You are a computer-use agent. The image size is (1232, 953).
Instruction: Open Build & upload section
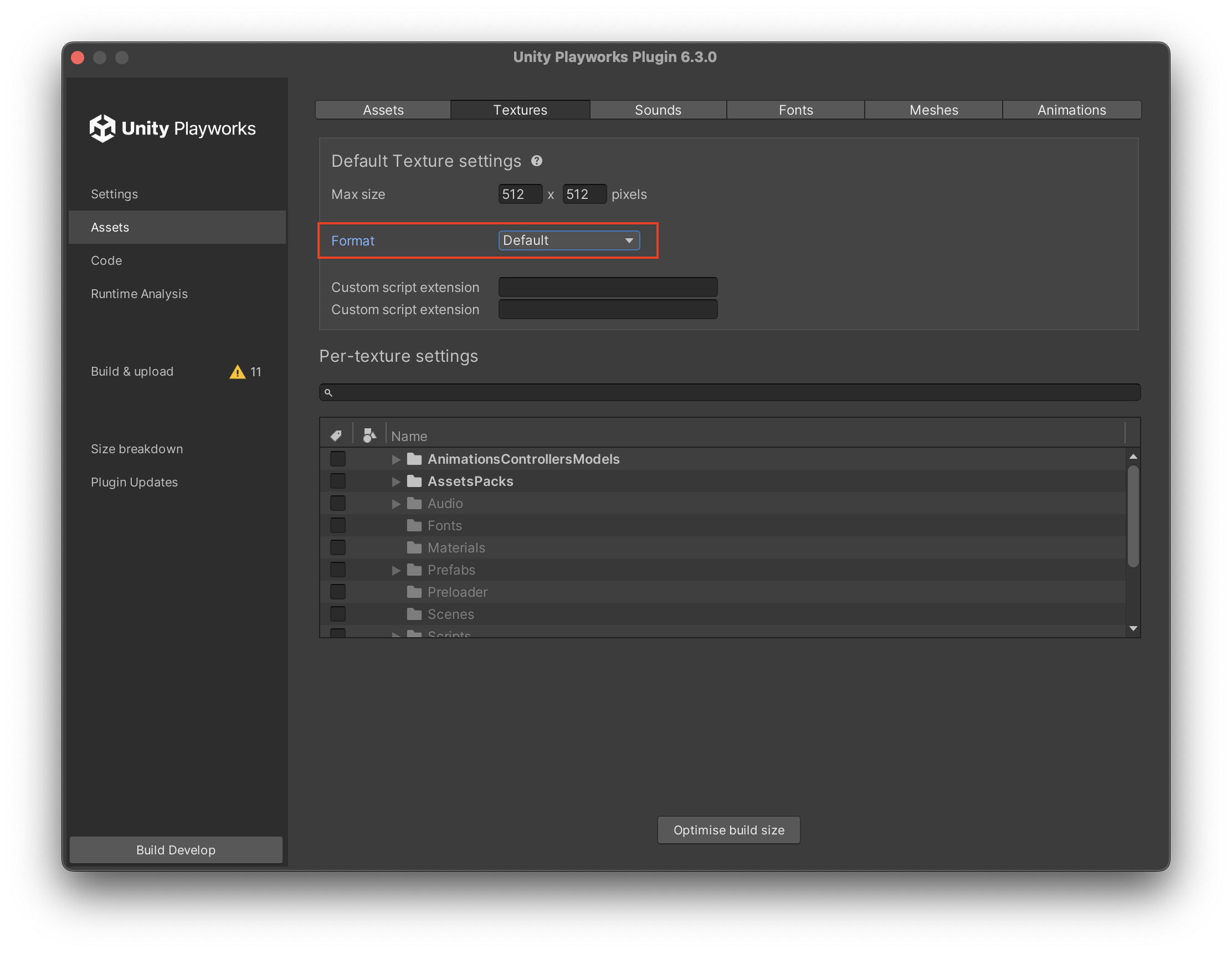tap(177, 371)
